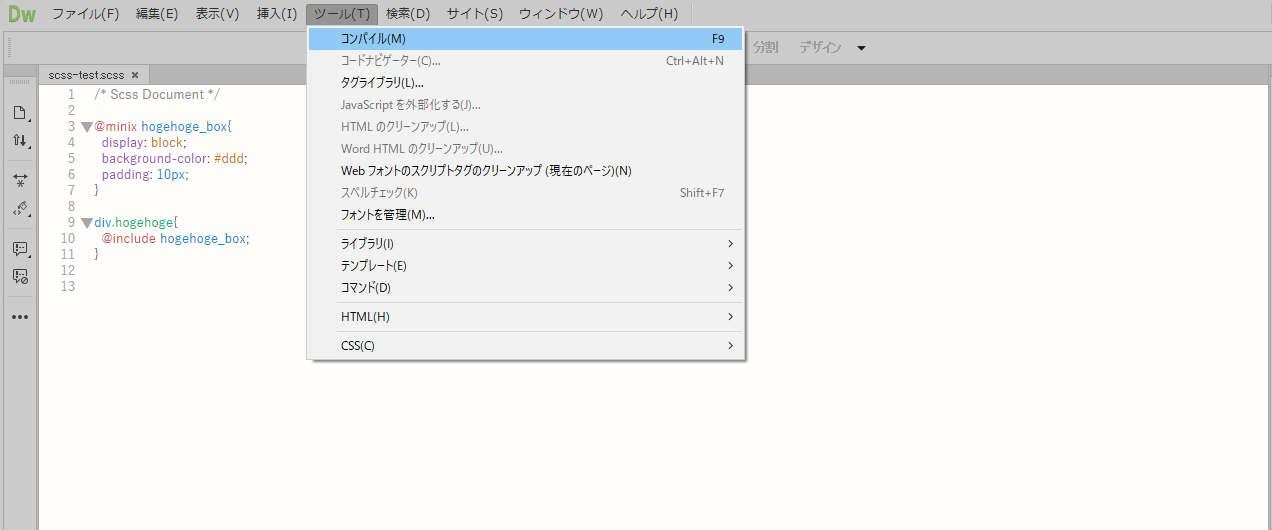Open the ファイル(F) menu
Viewport: 1272px width, 530px height.
(85, 14)
